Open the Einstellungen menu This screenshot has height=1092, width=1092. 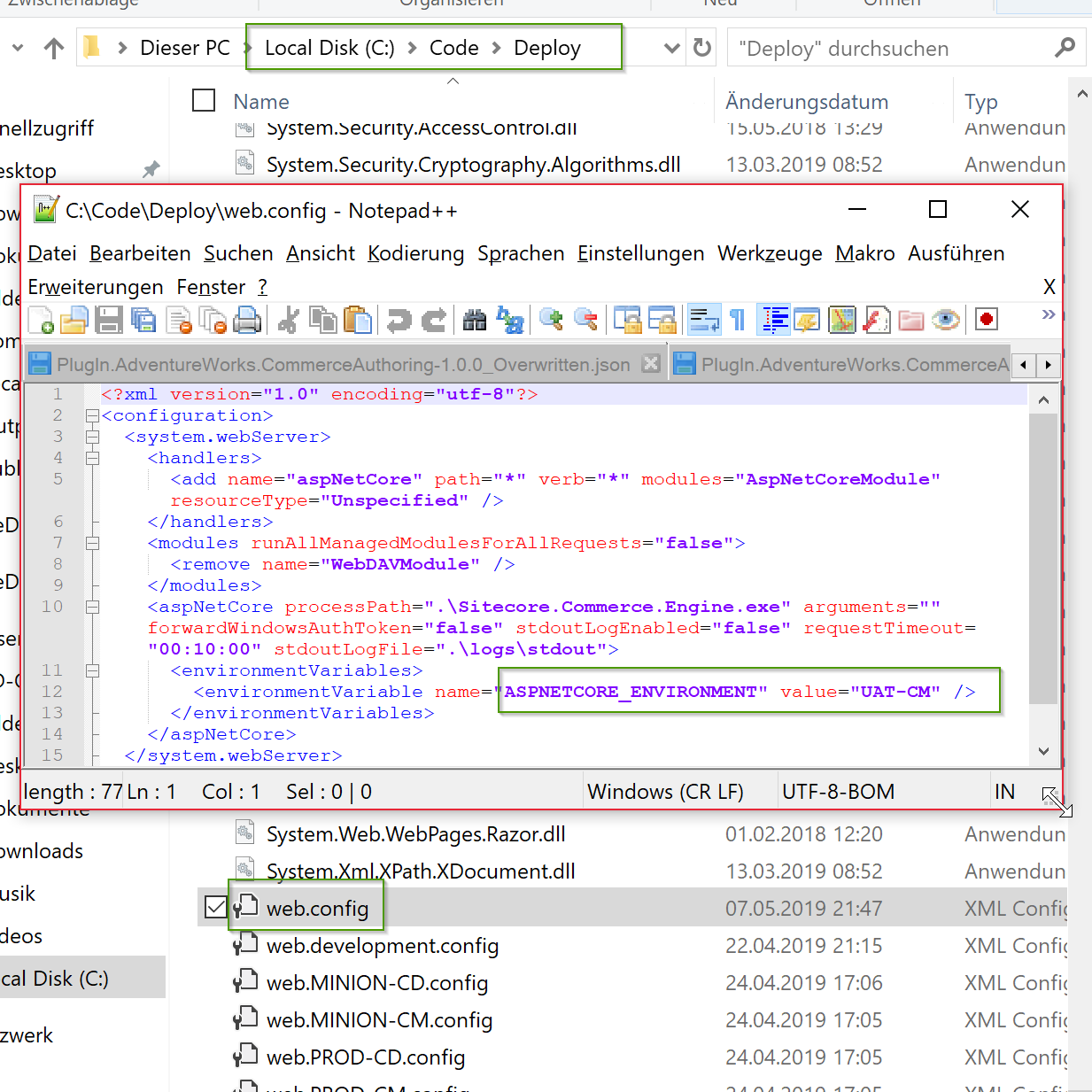tap(640, 253)
